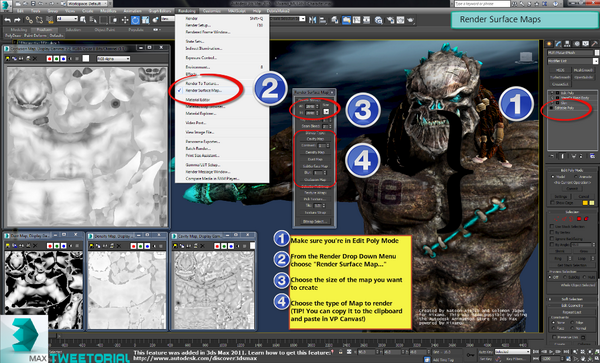Open the Select by Name dialog icon

(x=94, y=20)
